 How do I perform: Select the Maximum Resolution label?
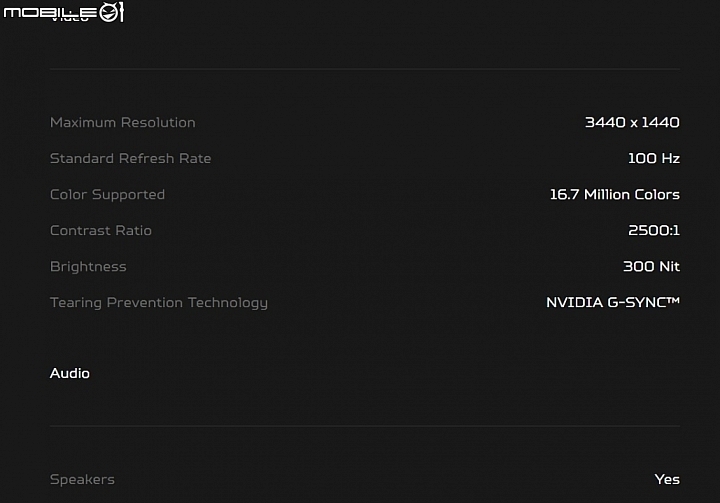[123, 123]
